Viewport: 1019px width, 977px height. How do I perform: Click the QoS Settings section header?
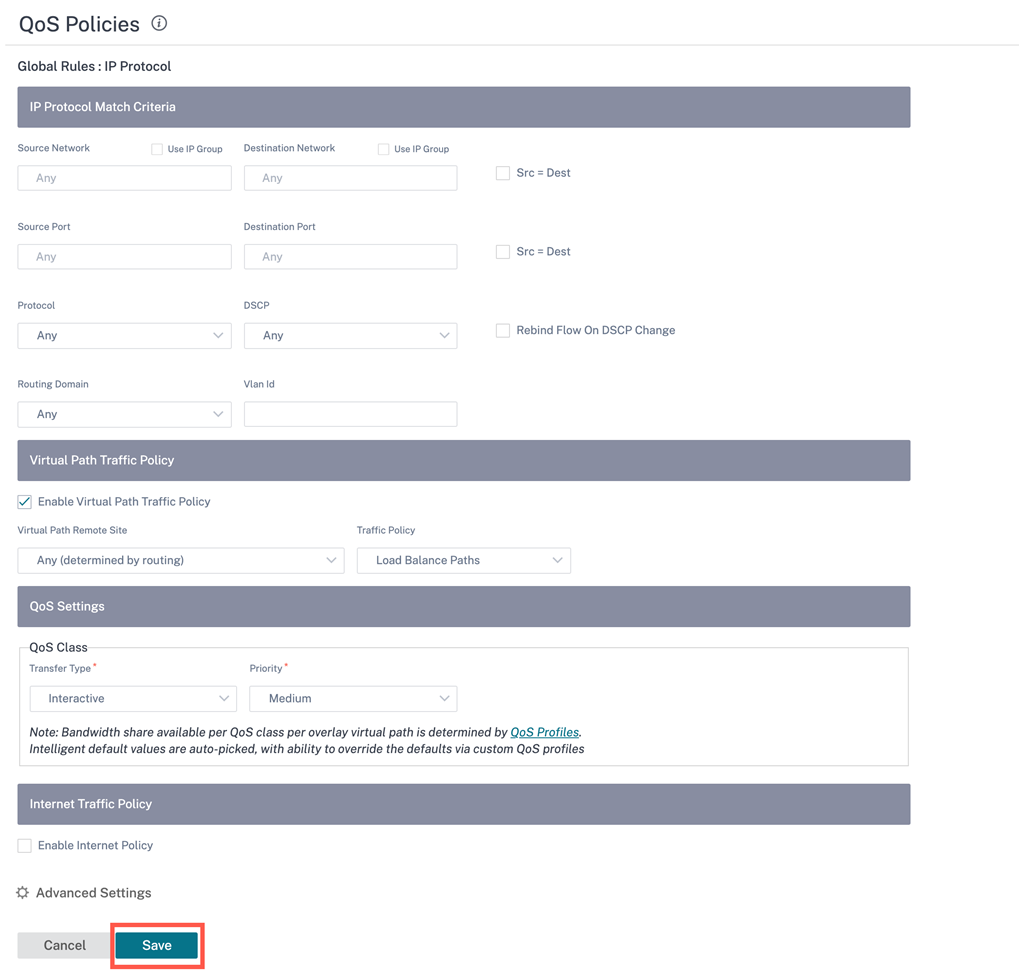click(463, 606)
